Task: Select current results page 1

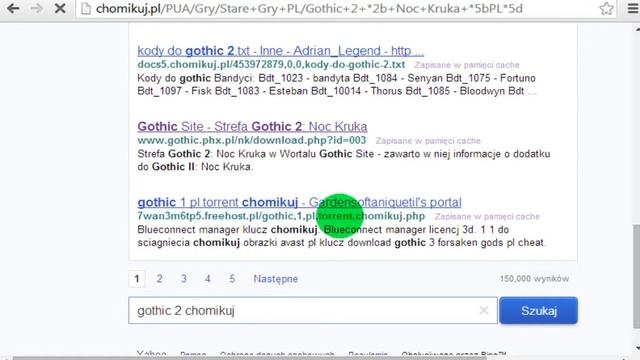Action: 137,279
